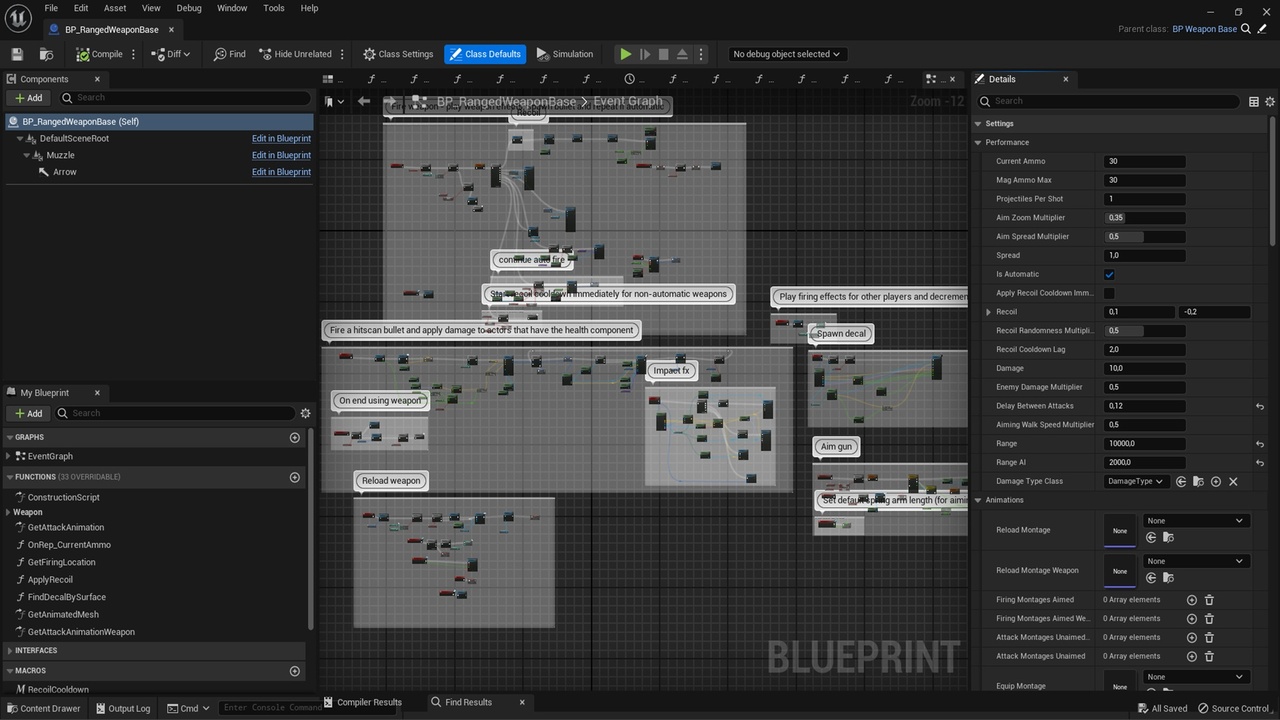The width and height of the screenshot is (1280, 720).
Task: Open Find in blueprint
Action: pos(229,54)
